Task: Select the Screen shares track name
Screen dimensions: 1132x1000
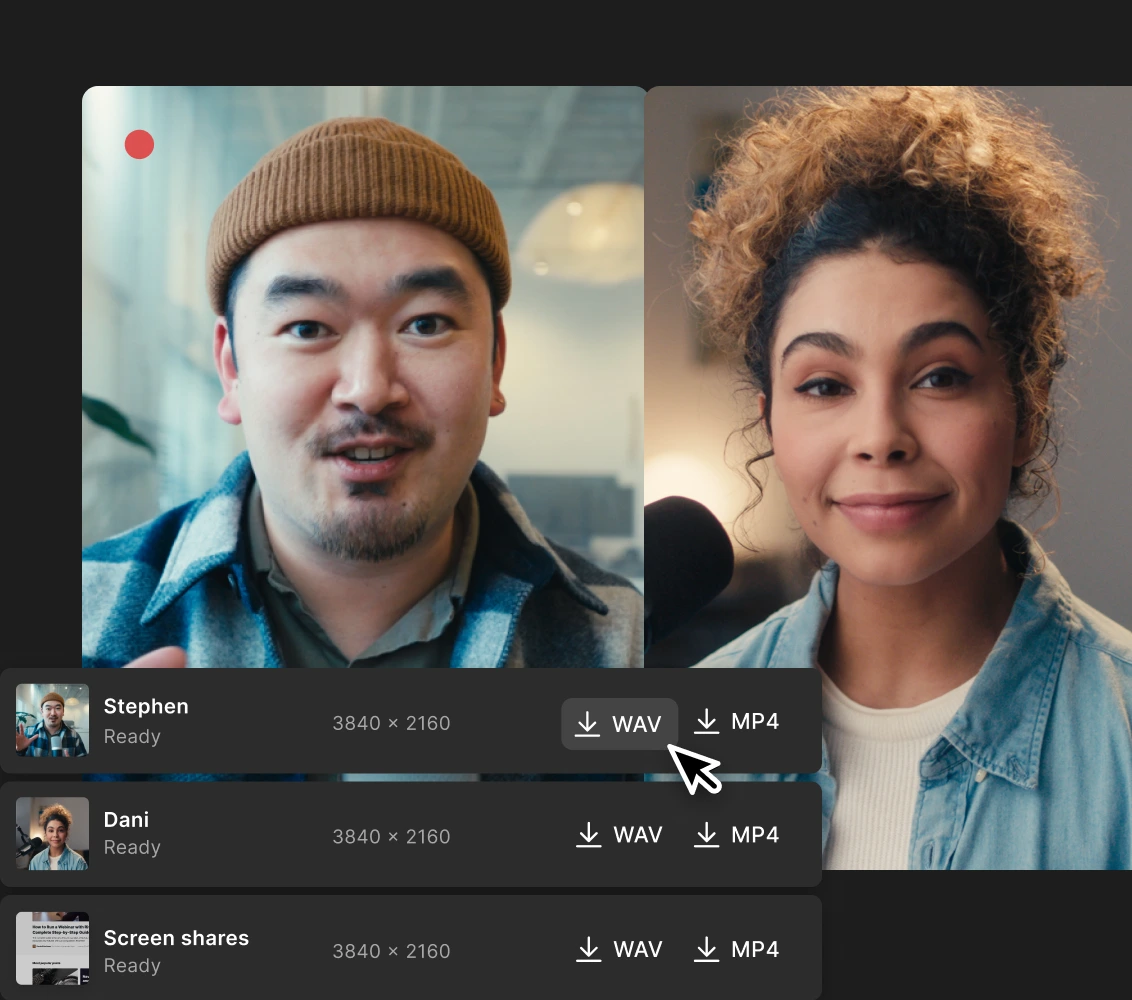Action: click(176, 938)
